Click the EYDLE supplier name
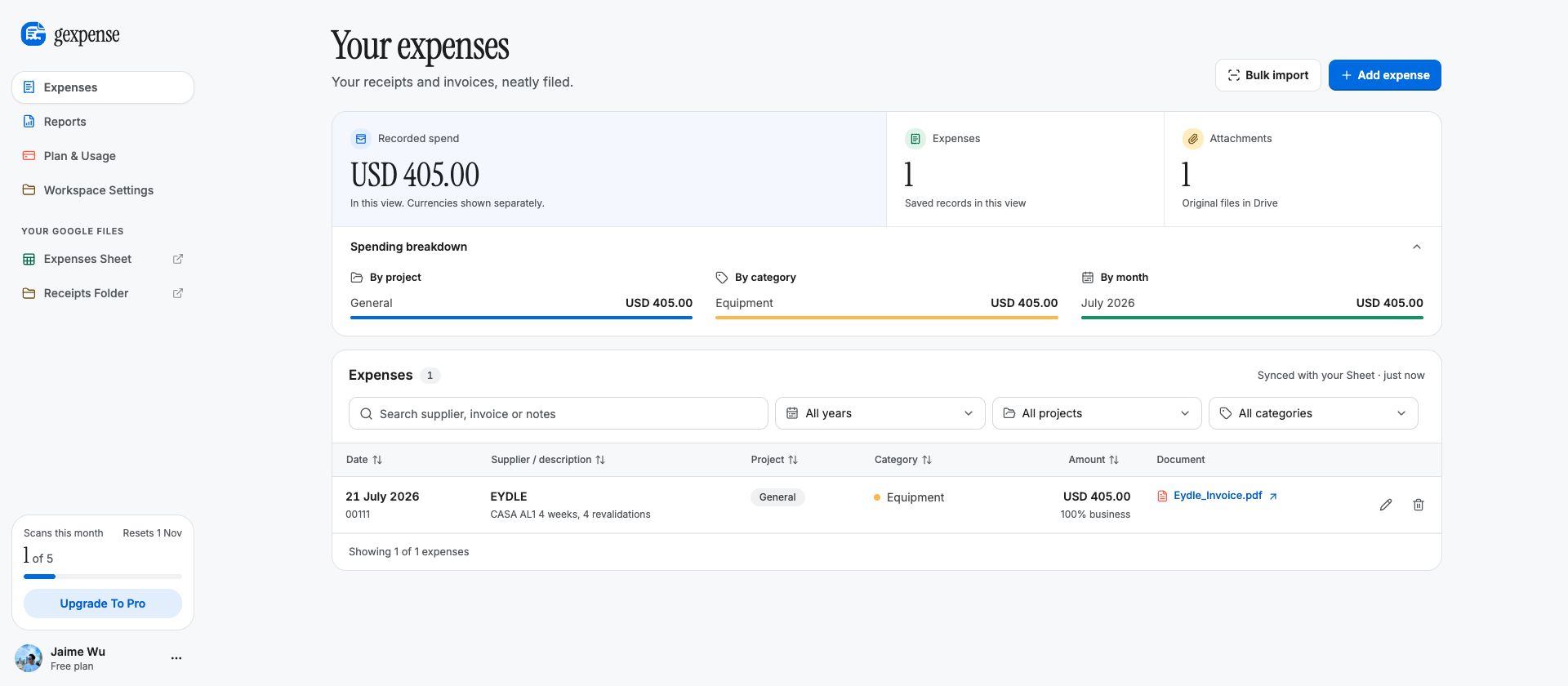 509,497
